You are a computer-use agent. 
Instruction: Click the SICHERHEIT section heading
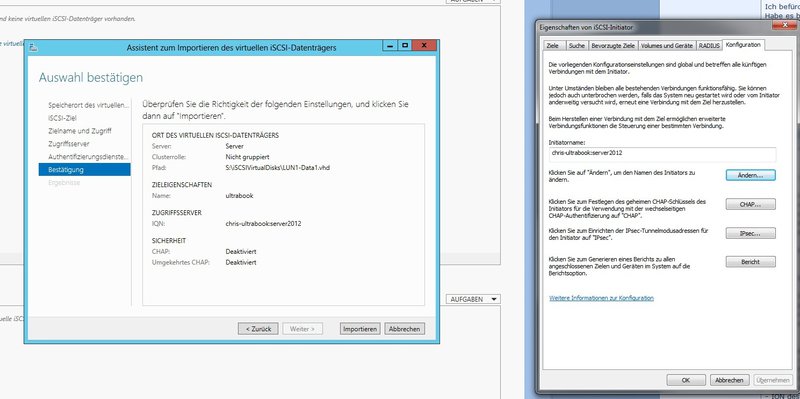pyautogui.click(x=169, y=240)
